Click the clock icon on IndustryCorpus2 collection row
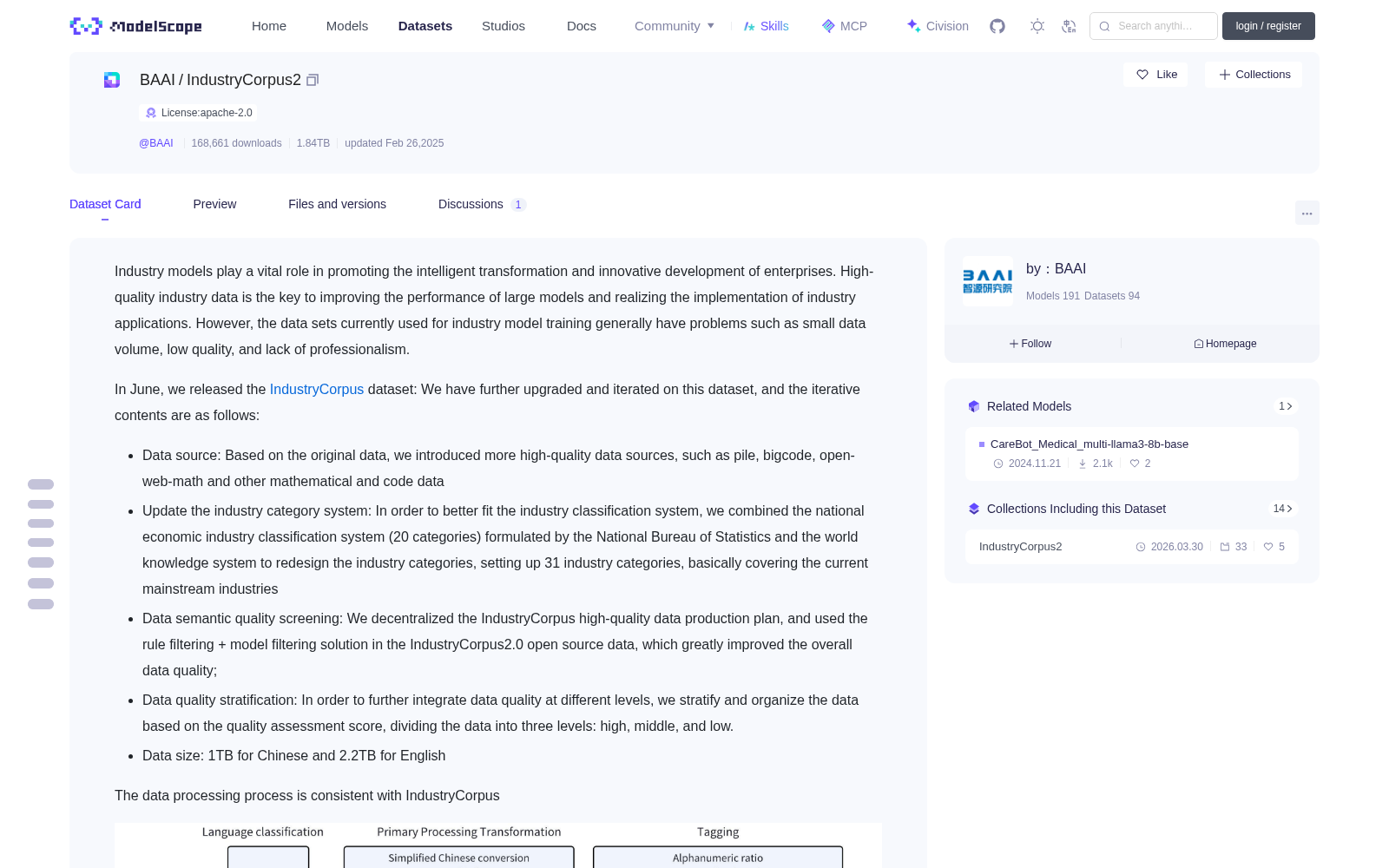Screen dimensions: 1389x868 [1141, 547]
